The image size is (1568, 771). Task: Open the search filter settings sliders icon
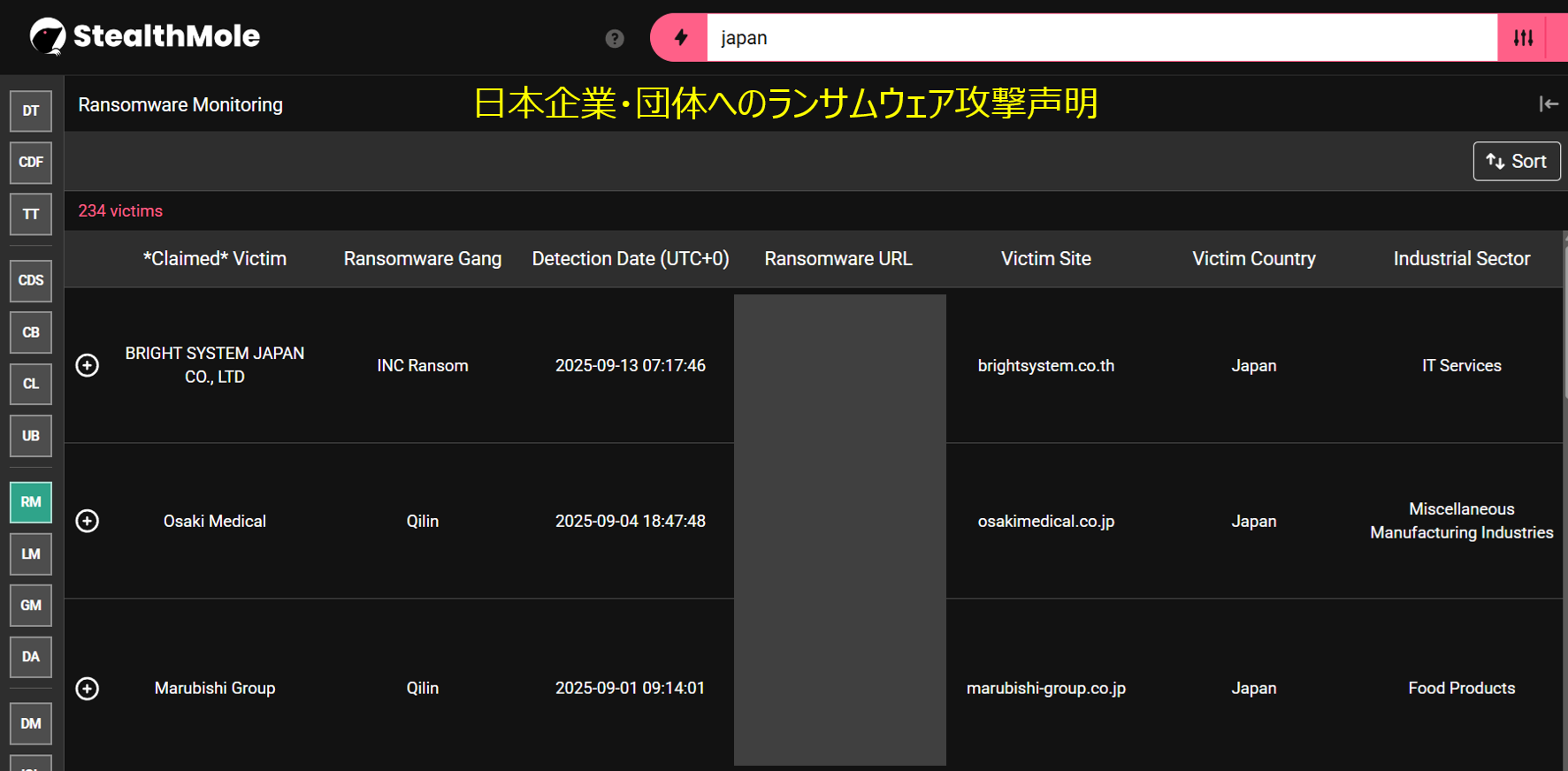tap(1523, 37)
